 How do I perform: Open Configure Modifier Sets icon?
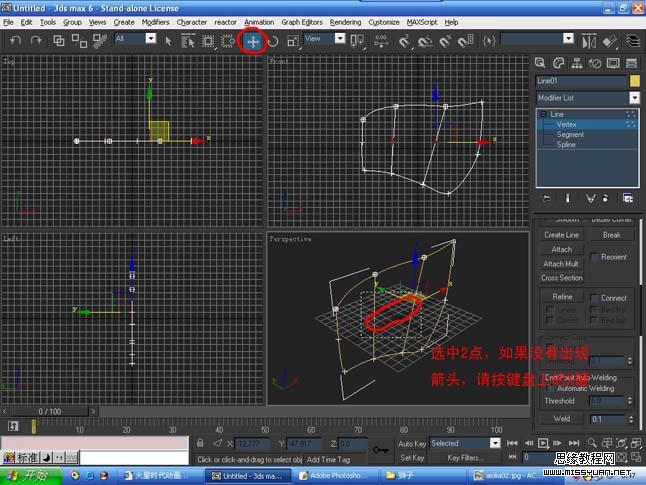(x=628, y=199)
